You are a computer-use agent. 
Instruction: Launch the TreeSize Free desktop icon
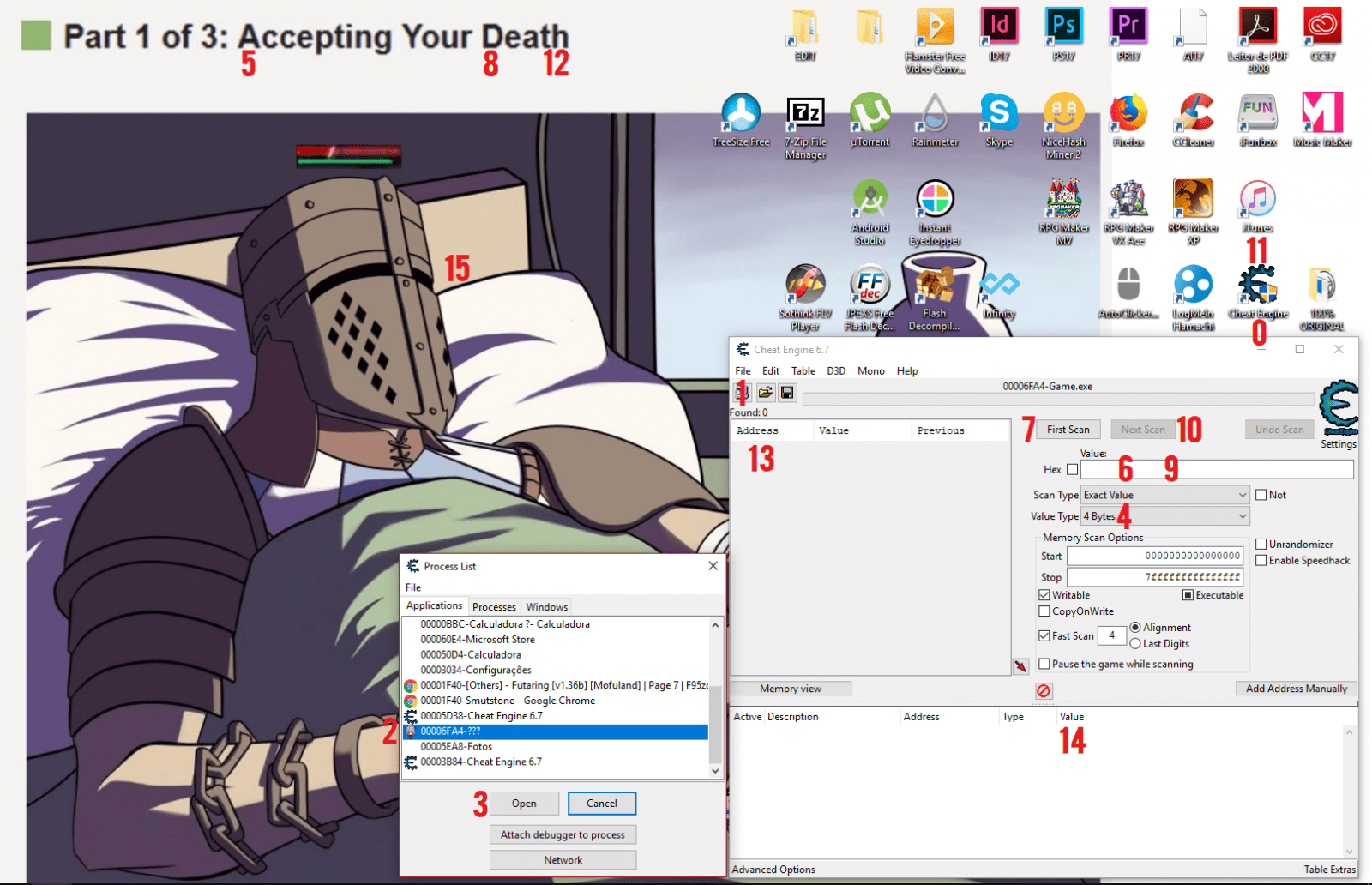point(741,120)
